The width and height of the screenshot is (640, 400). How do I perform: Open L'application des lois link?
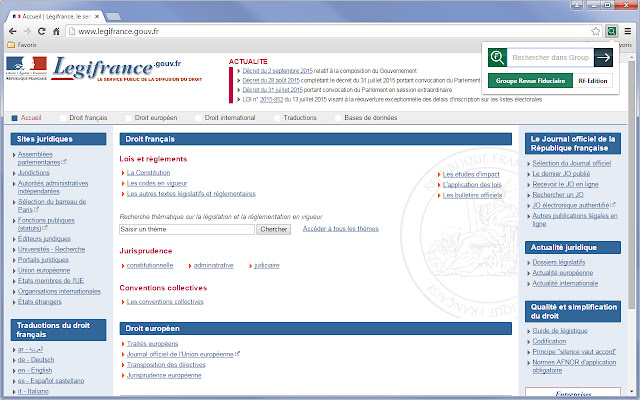pyautogui.click(x=472, y=184)
